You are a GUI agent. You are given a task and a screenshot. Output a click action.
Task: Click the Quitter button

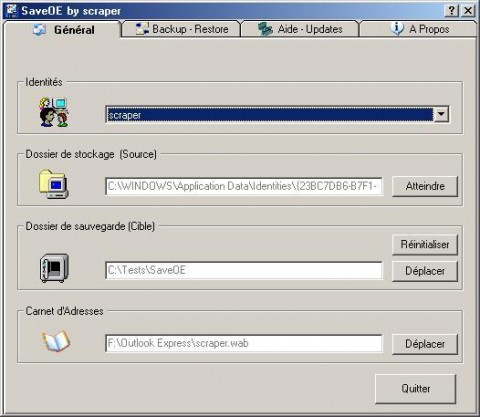coord(416,389)
